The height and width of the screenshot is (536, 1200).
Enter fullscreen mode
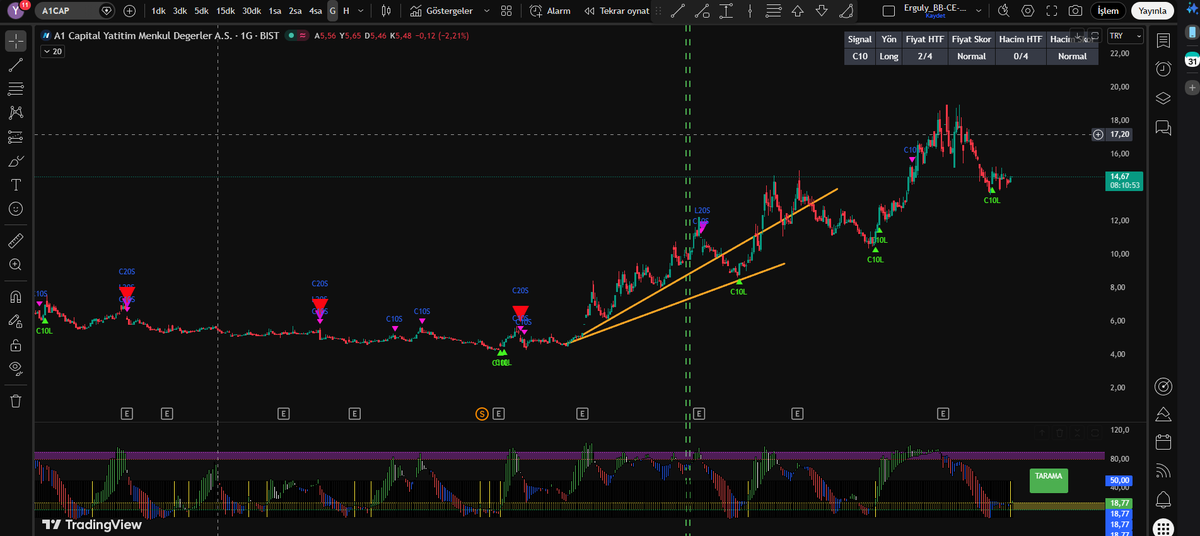[1051, 11]
